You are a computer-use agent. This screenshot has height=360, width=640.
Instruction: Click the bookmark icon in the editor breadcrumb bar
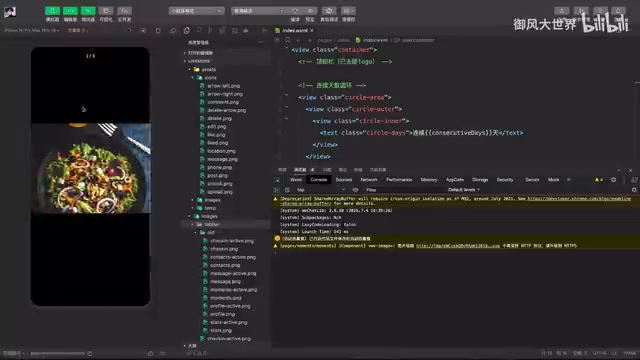click(287, 40)
